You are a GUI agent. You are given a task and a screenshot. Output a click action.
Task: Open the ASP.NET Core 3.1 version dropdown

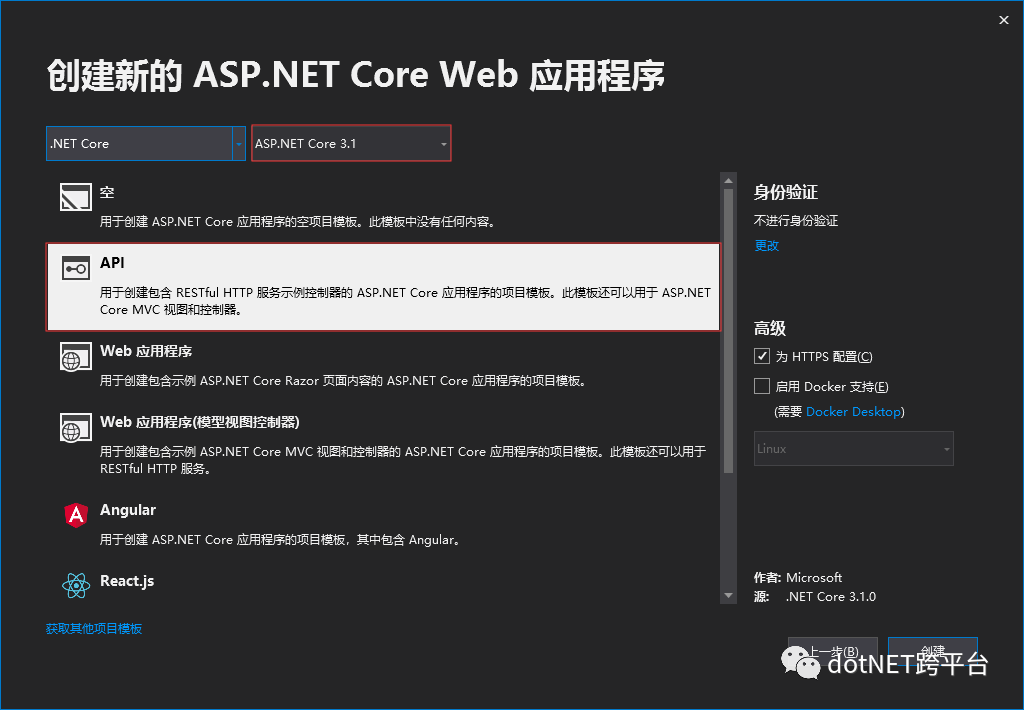pos(351,143)
